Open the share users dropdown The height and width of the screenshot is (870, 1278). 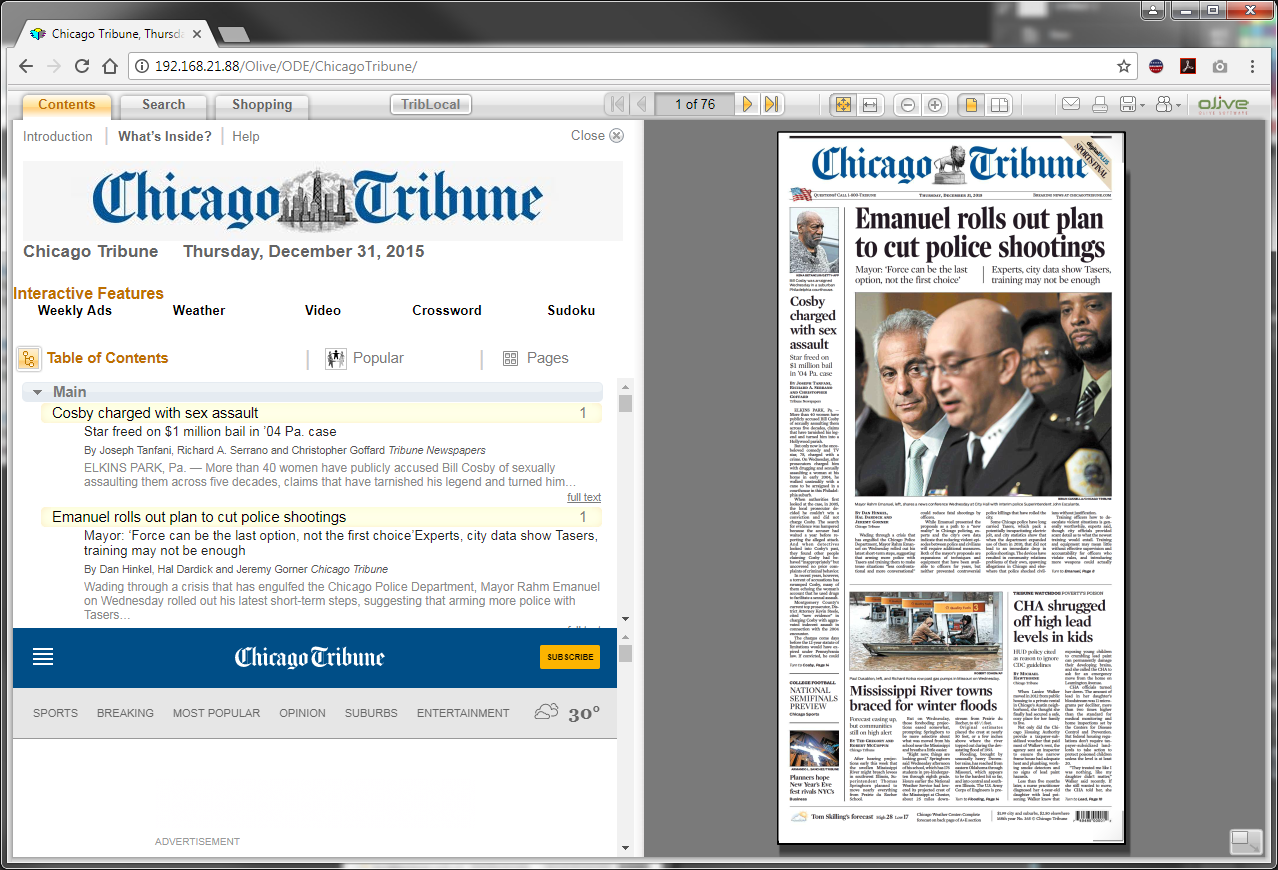[1166, 105]
